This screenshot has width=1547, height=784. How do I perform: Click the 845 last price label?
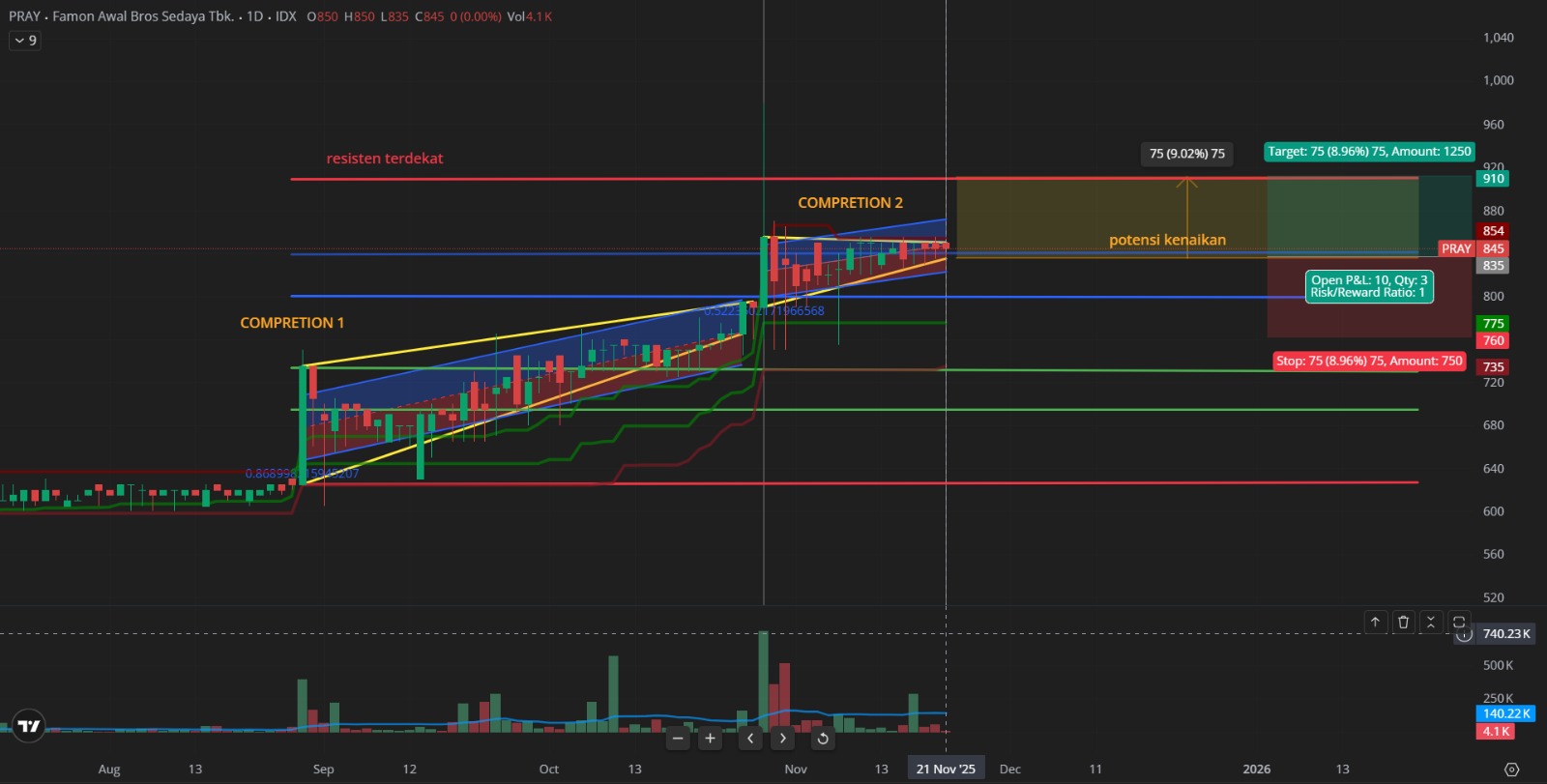point(1493,248)
